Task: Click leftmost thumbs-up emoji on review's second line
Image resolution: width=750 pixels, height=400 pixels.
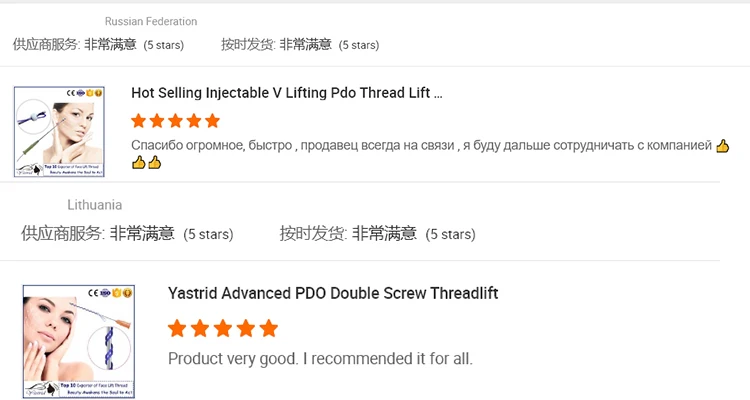Action: 138,162
